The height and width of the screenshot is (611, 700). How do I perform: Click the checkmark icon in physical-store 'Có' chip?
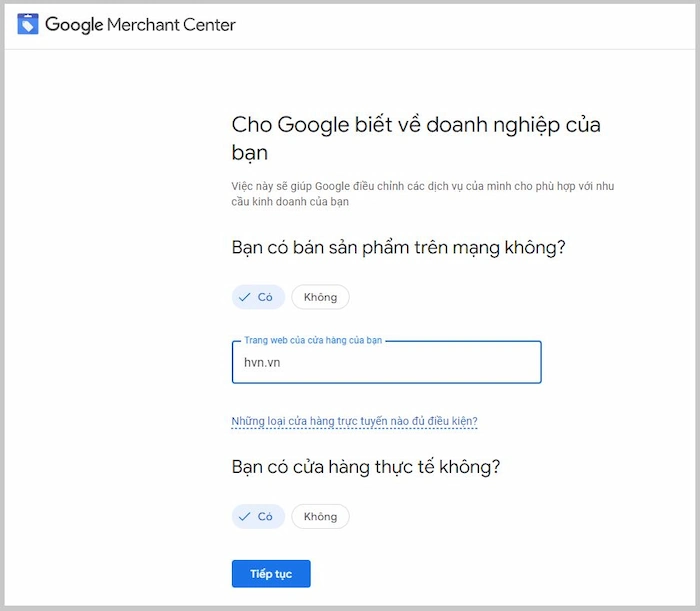click(x=245, y=516)
